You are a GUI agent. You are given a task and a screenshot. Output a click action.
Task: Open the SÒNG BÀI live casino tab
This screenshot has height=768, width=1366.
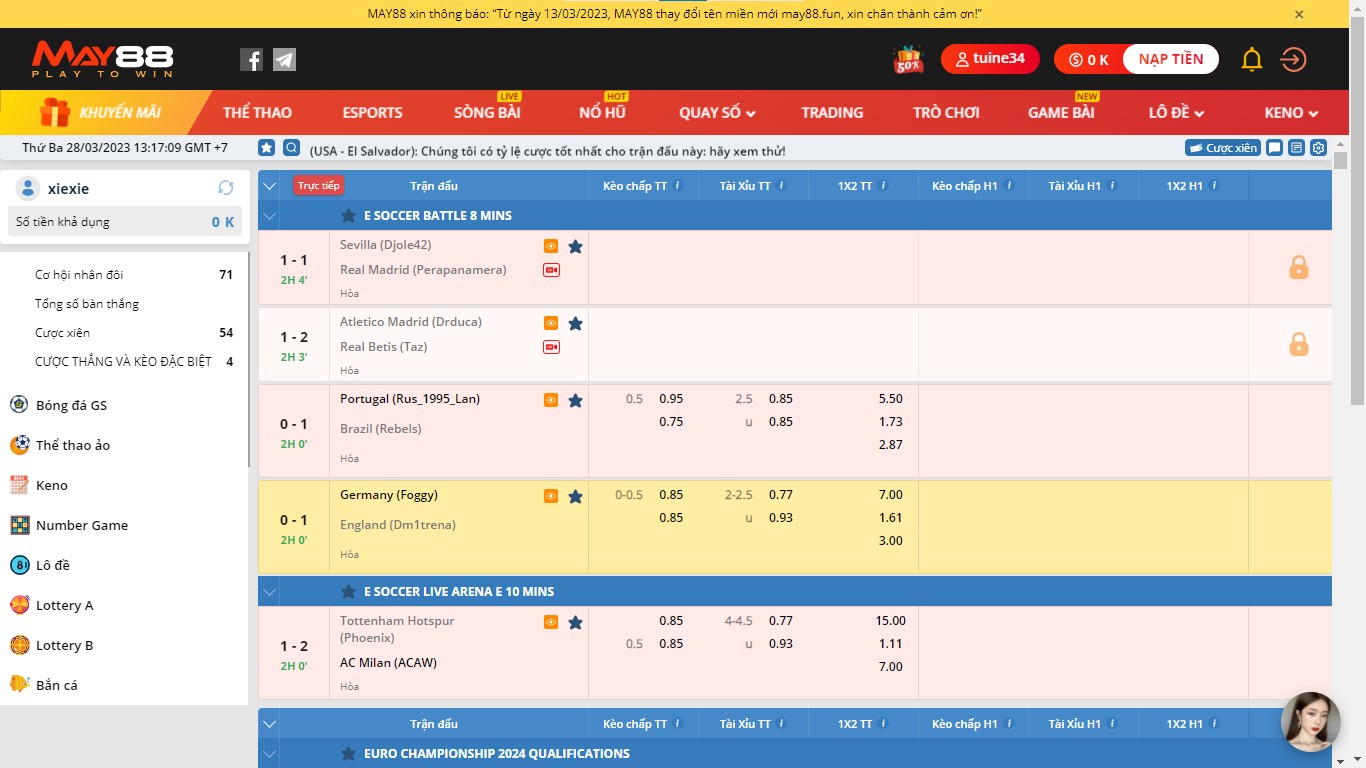[487, 113]
